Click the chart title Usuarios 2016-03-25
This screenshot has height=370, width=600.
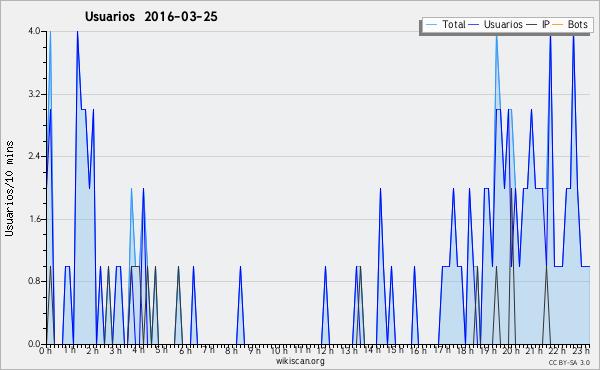(x=151, y=16)
